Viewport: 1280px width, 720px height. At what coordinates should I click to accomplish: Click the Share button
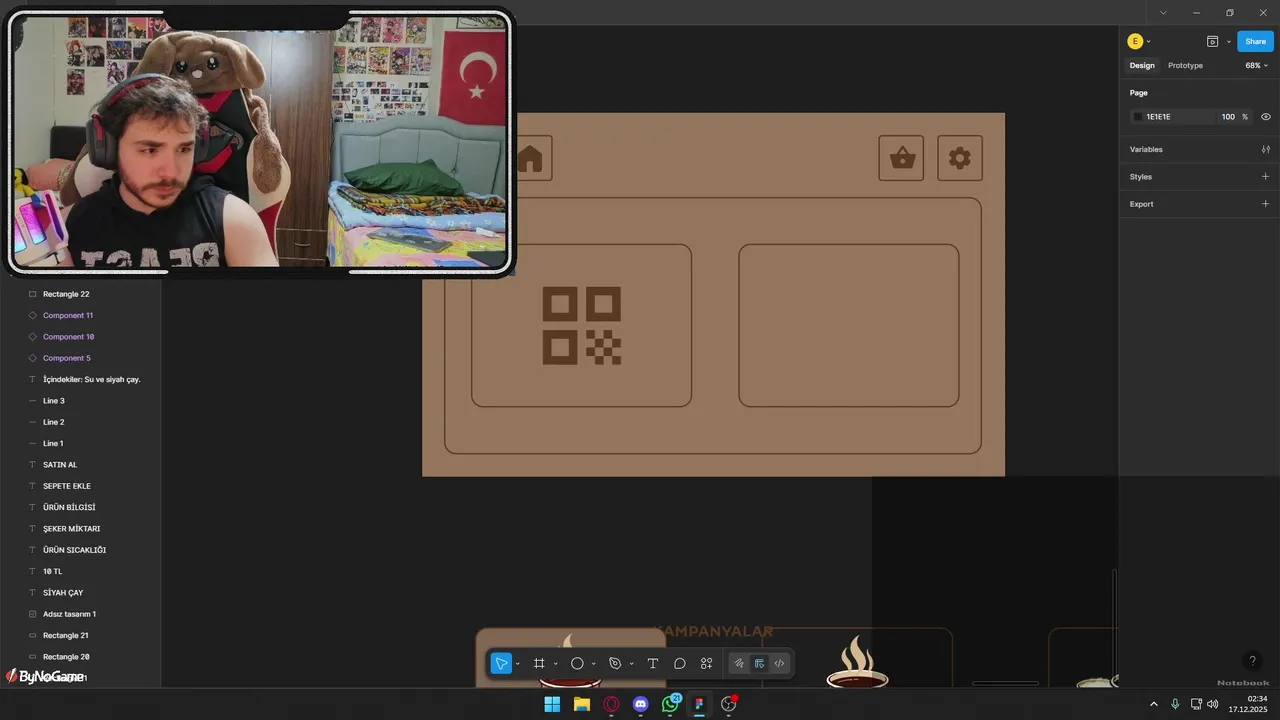click(x=1255, y=41)
